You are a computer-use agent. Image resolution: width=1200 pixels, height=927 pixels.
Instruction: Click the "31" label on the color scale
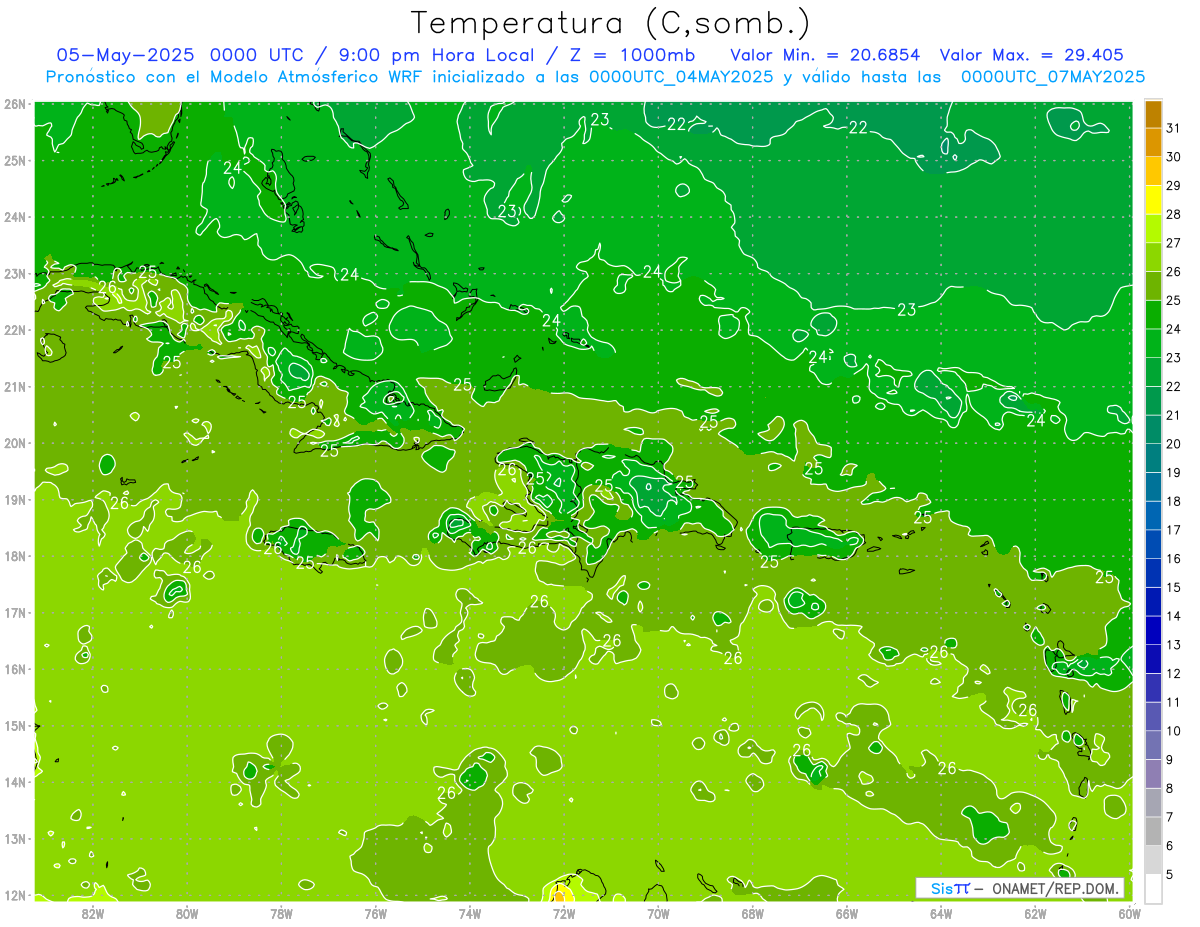coord(1173,128)
